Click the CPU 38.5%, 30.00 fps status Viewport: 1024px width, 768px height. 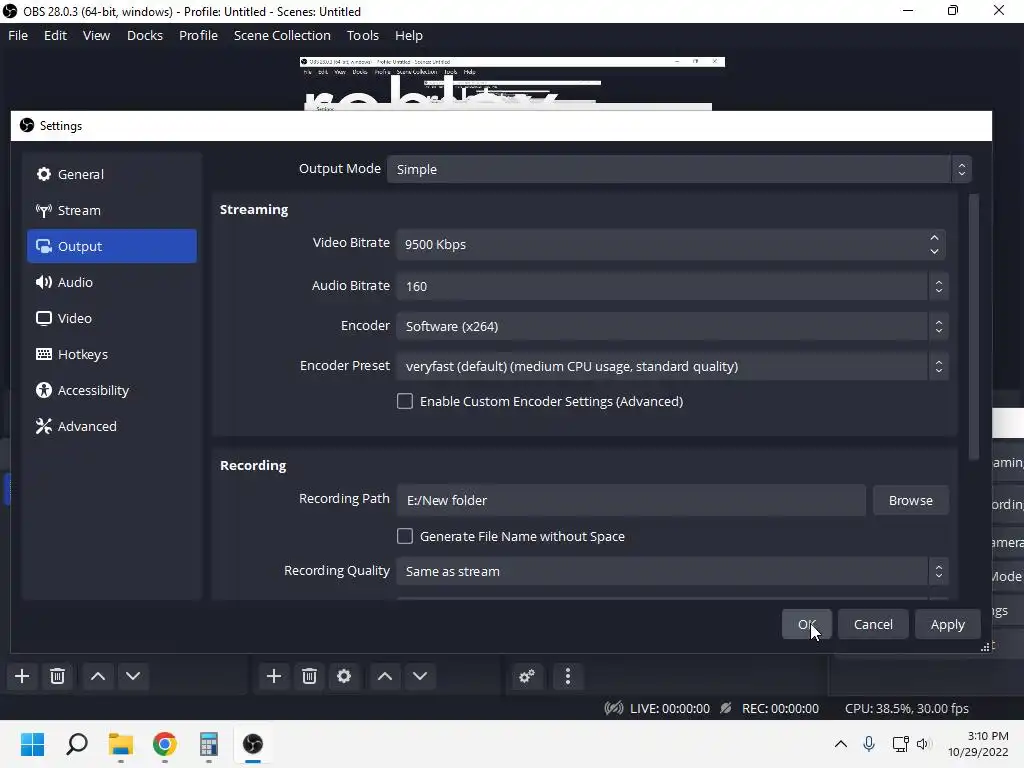(x=907, y=709)
